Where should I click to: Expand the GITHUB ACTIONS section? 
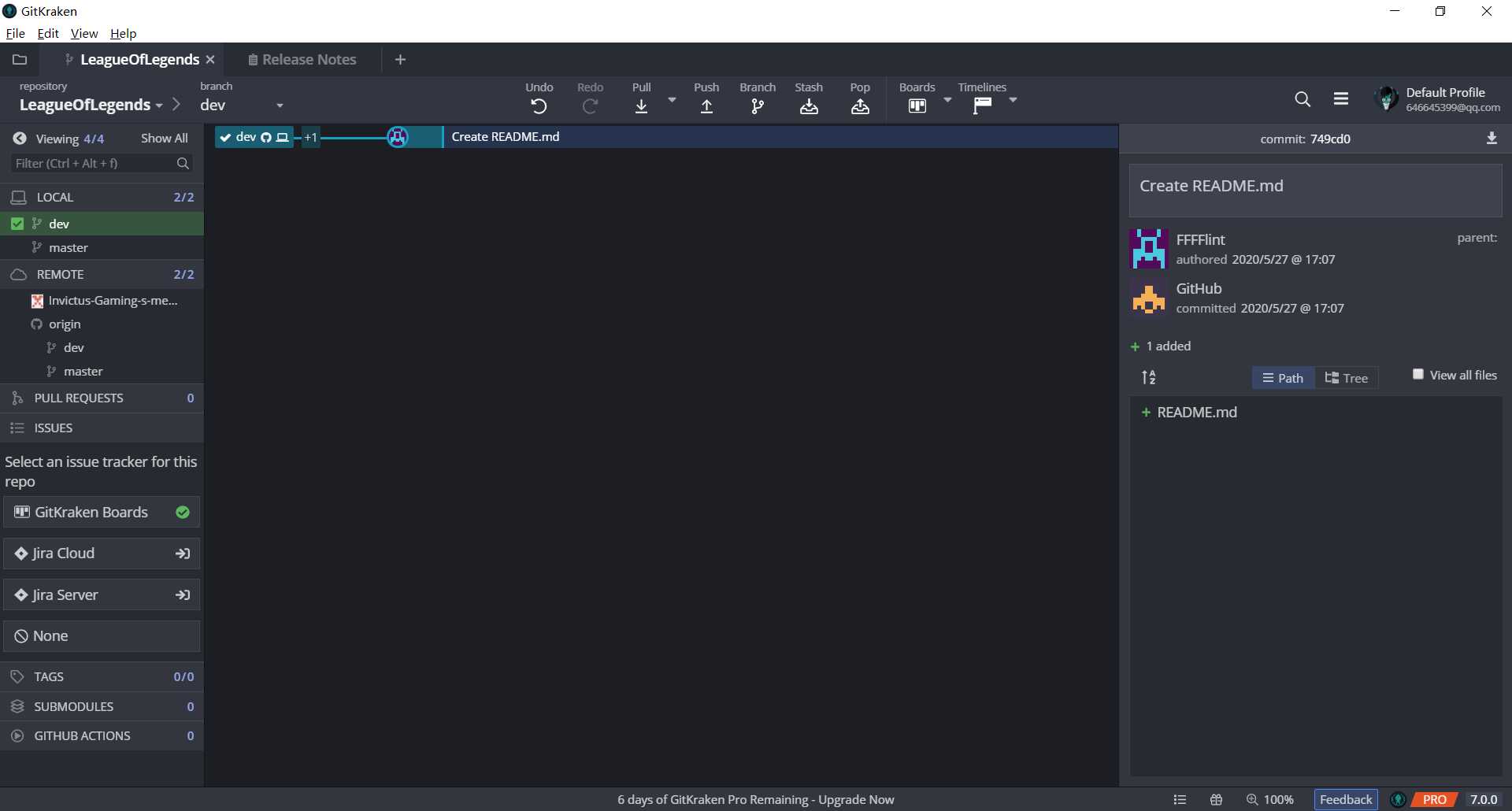click(102, 736)
